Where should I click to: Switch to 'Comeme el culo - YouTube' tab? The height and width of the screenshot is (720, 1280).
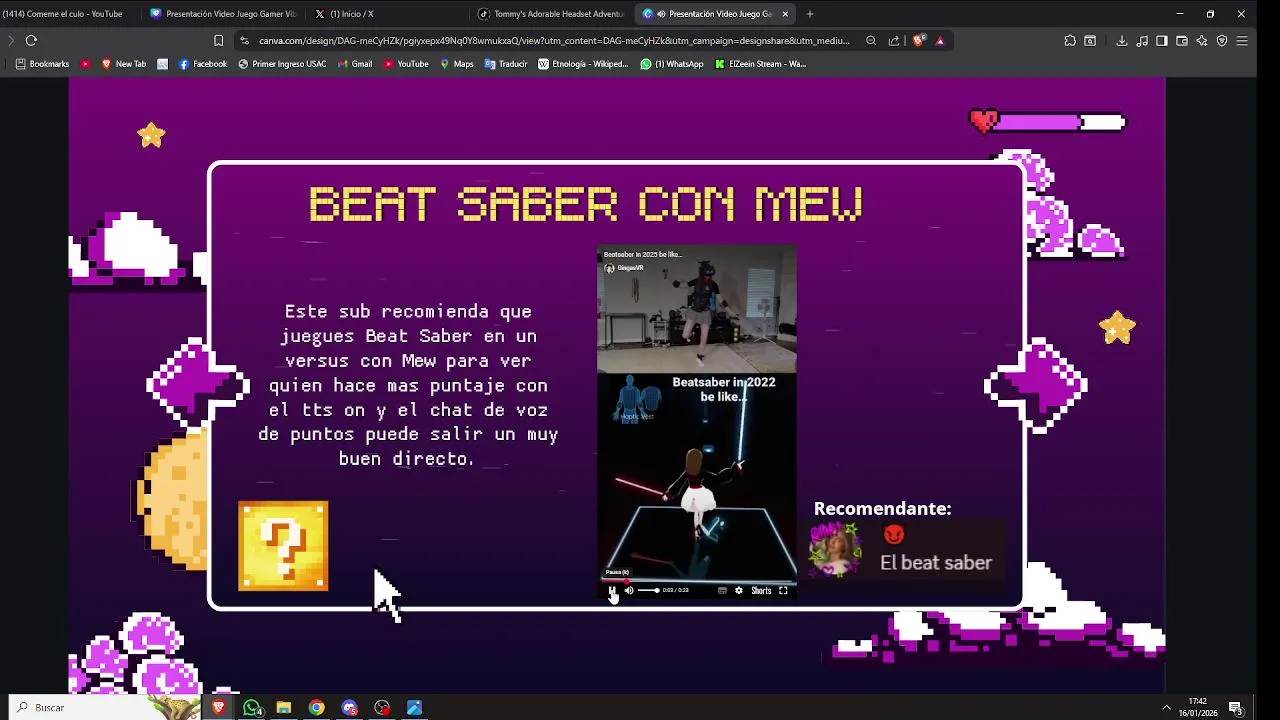(x=66, y=14)
